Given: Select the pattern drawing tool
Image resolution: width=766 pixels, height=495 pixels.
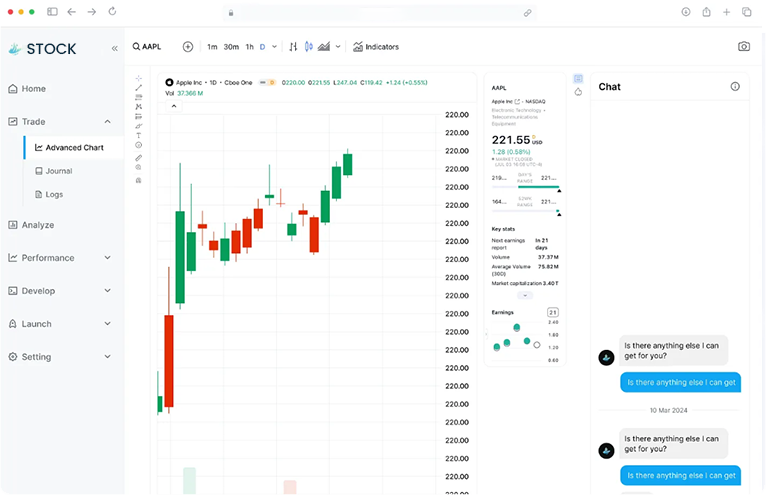Looking at the screenshot, I should click(139, 107).
